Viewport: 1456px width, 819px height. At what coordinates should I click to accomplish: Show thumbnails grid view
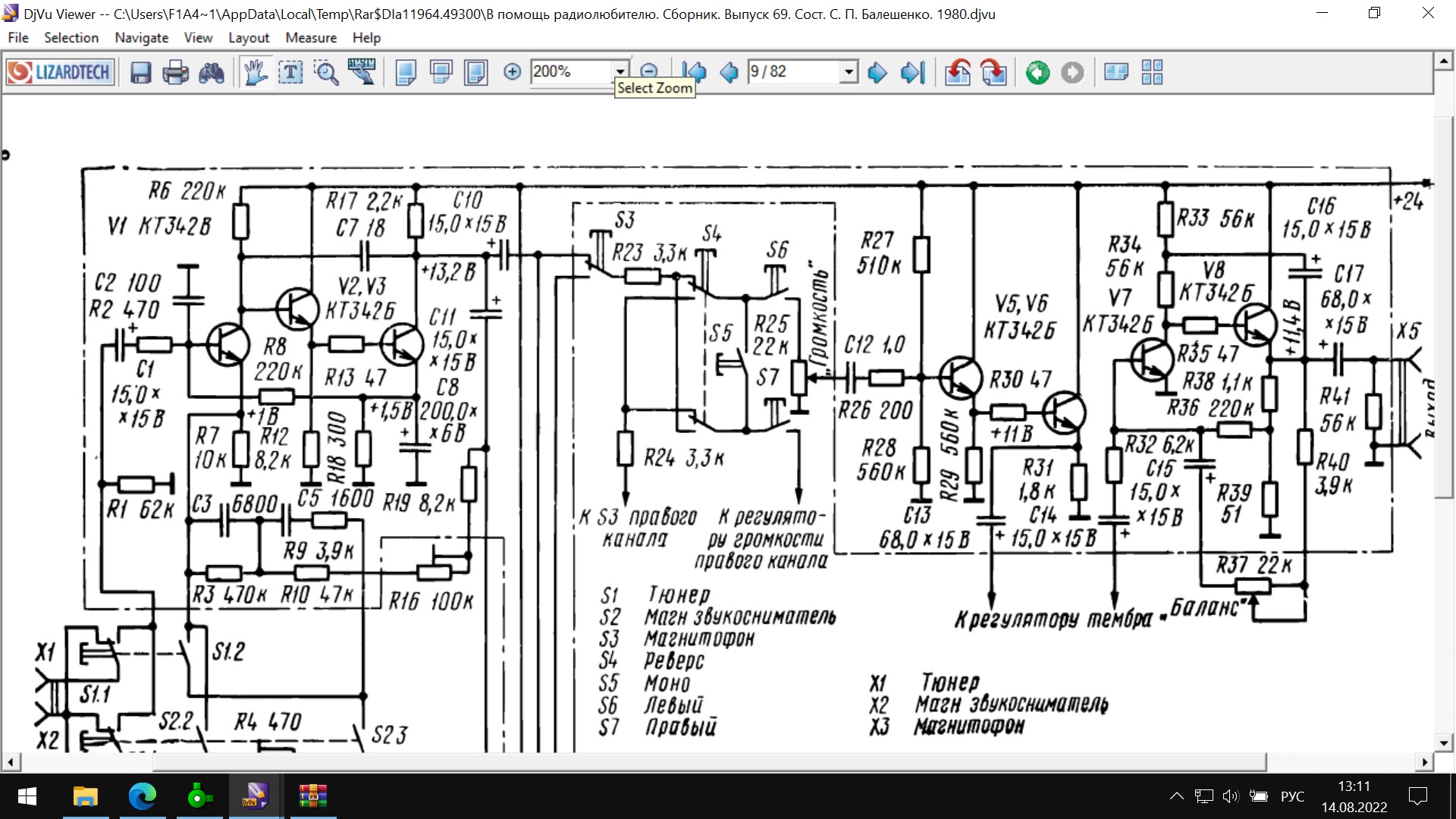pos(1152,73)
